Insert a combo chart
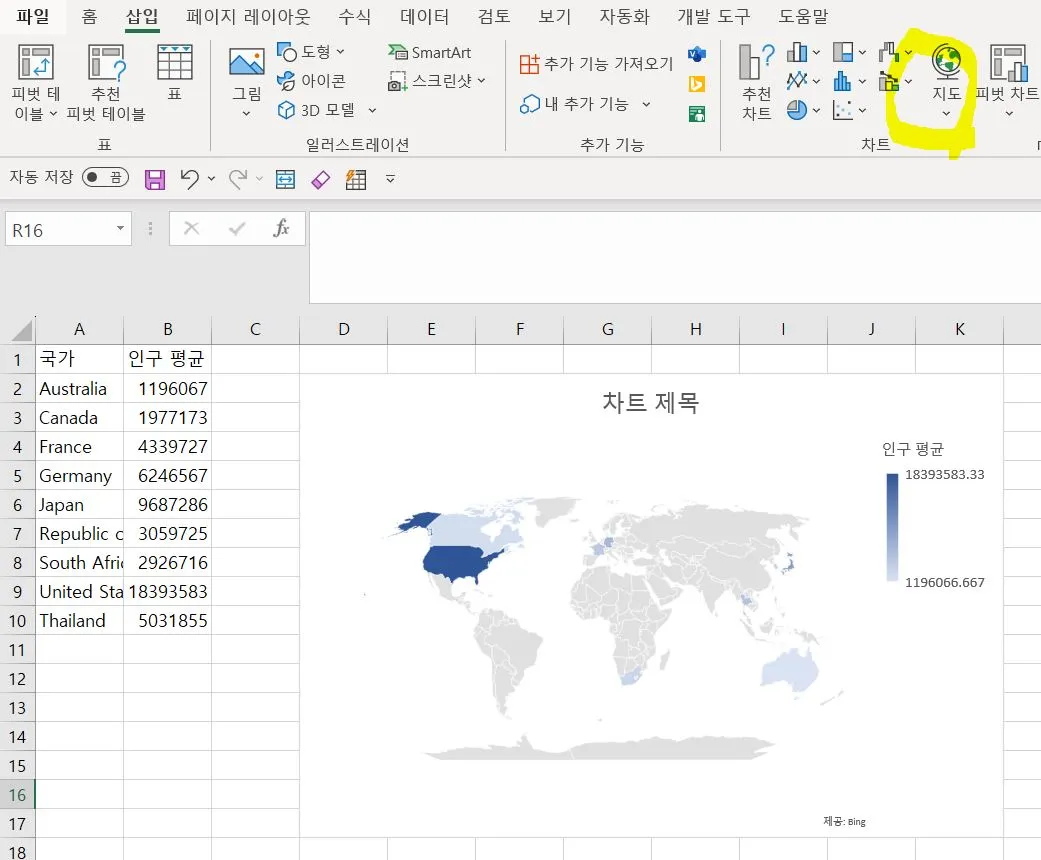Viewport: 1041px width, 860px height. coord(888,81)
